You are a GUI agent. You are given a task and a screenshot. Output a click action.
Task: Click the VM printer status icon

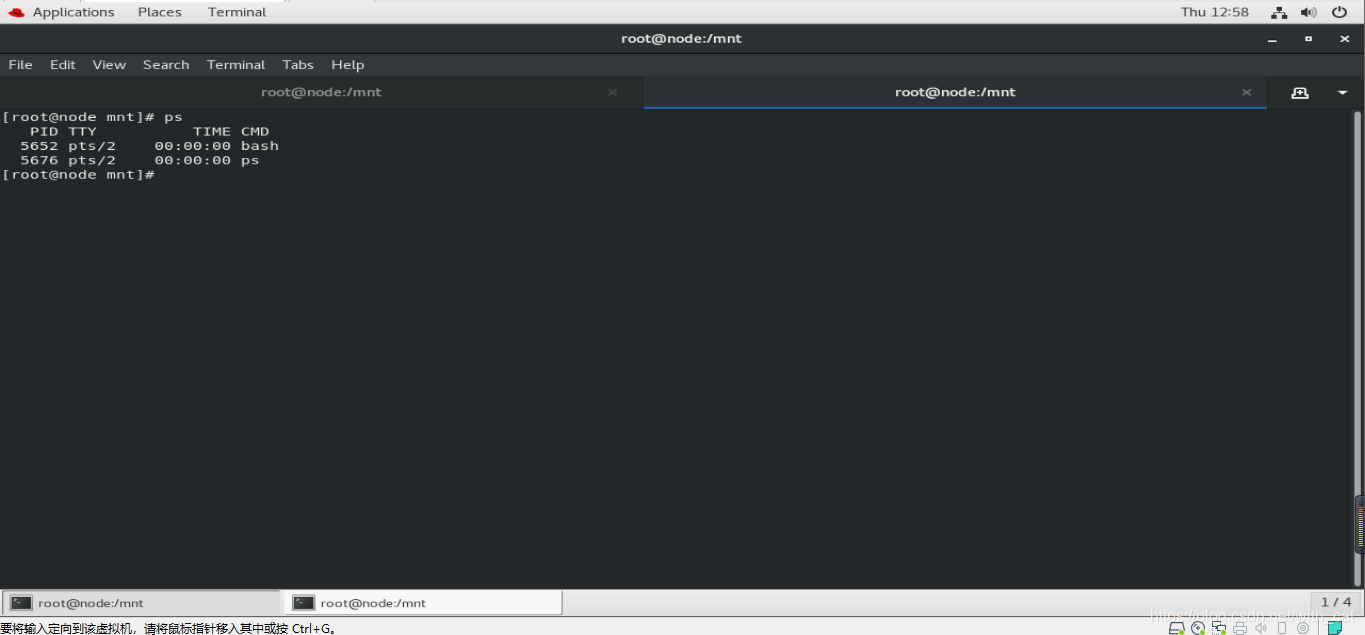point(1240,628)
